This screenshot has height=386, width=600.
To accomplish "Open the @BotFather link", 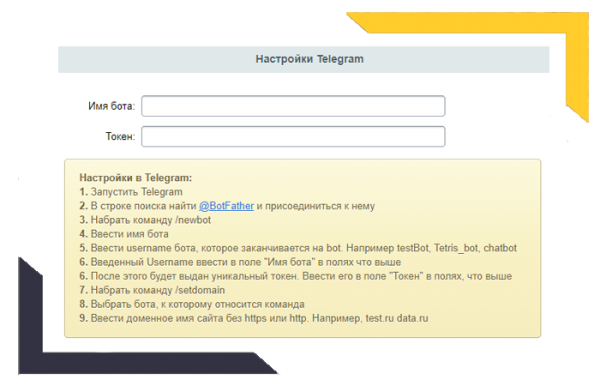I will (226, 206).
